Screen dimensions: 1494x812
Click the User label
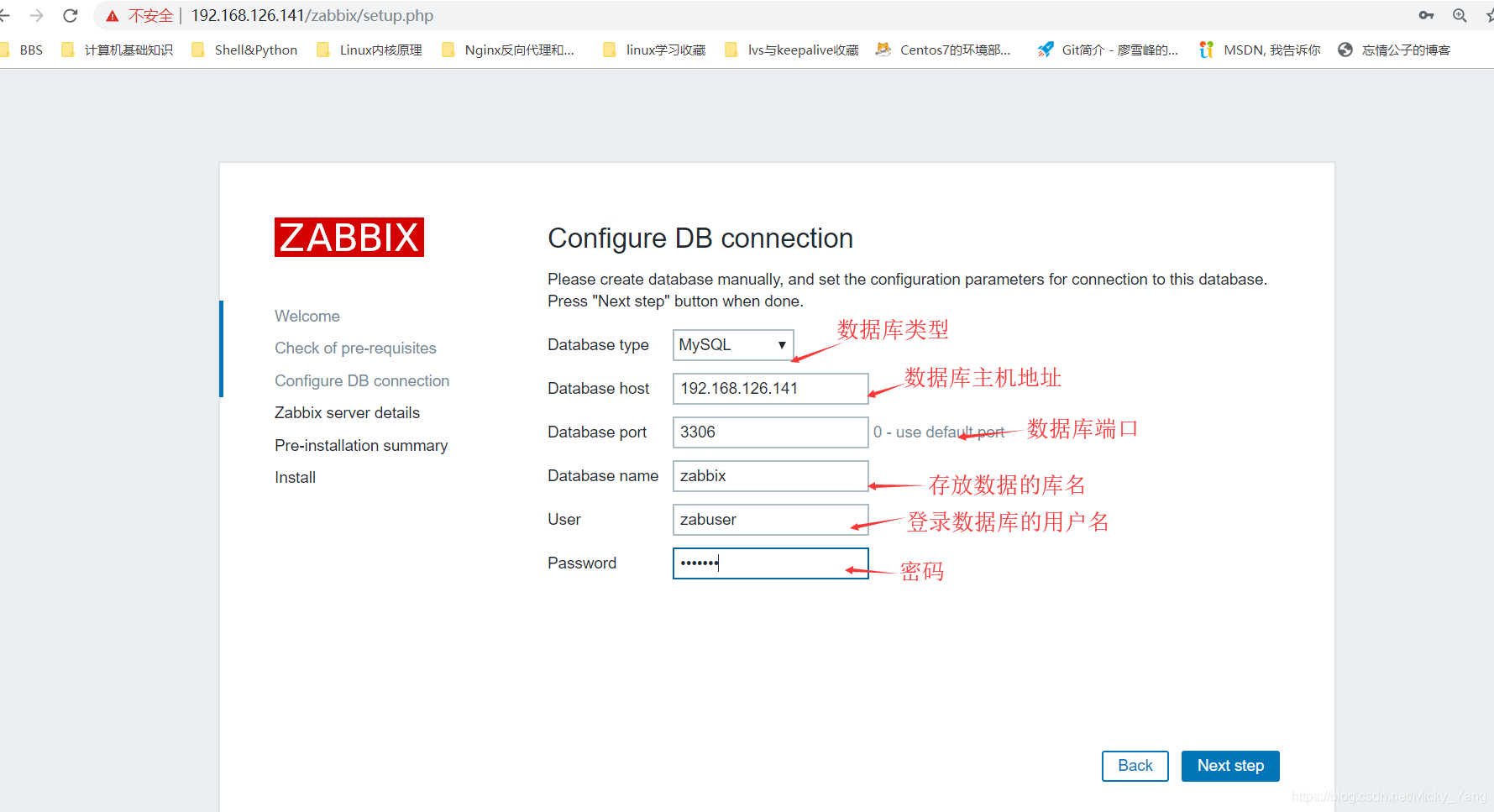pyautogui.click(x=564, y=520)
